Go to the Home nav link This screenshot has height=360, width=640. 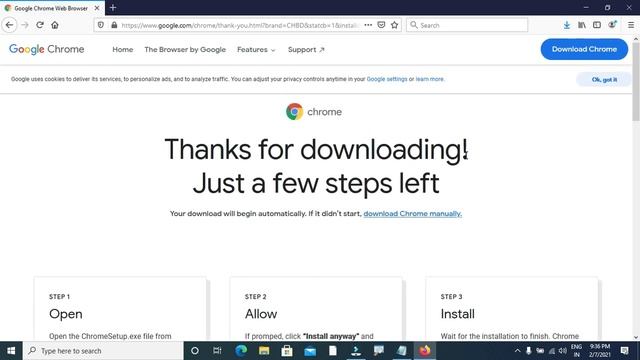click(123, 49)
